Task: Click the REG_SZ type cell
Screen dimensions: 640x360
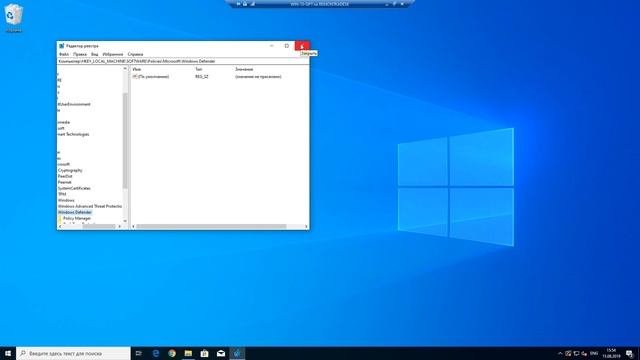Action: (202, 77)
